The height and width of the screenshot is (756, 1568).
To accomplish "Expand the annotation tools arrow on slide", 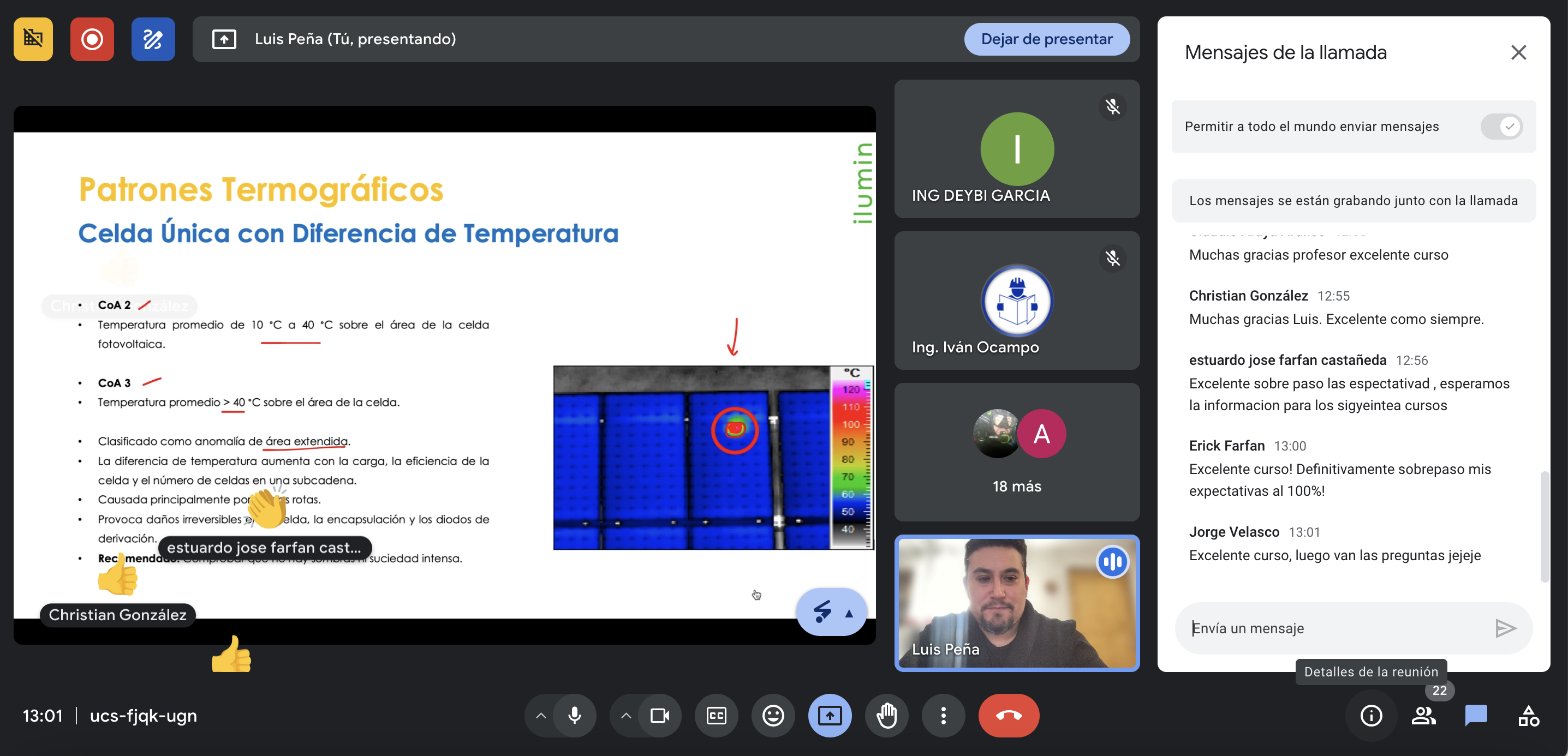I will pos(849,613).
